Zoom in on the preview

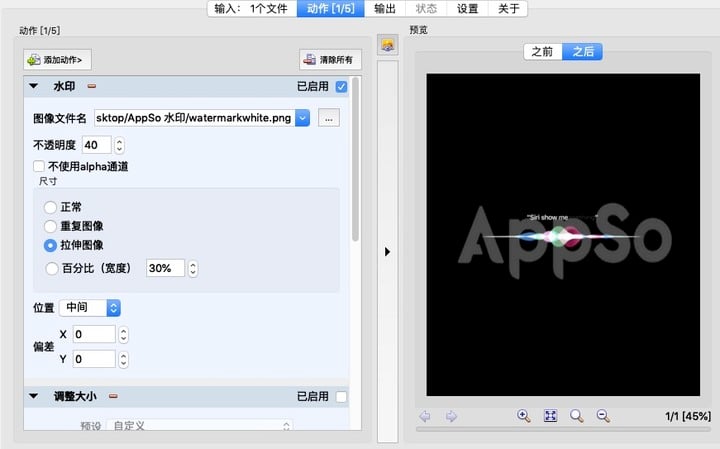[x=523, y=416]
